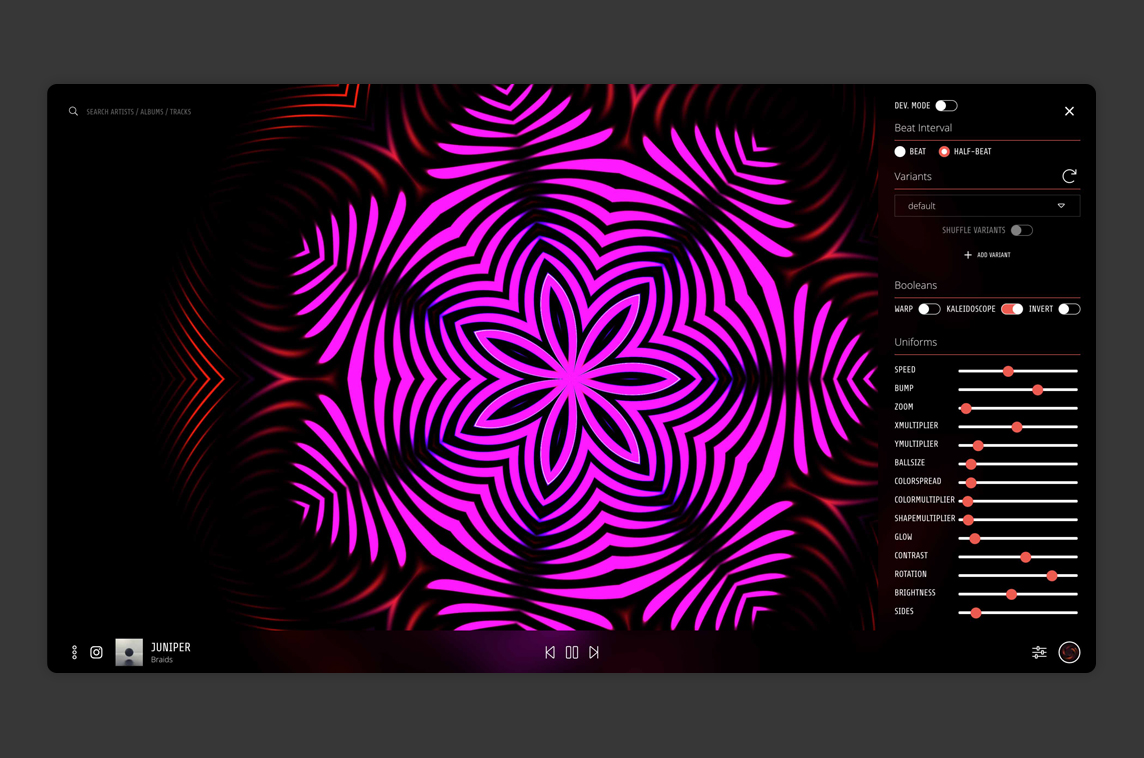The image size is (1144, 758).
Task: Click the Variants section heading
Action: [x=913, y=177]
